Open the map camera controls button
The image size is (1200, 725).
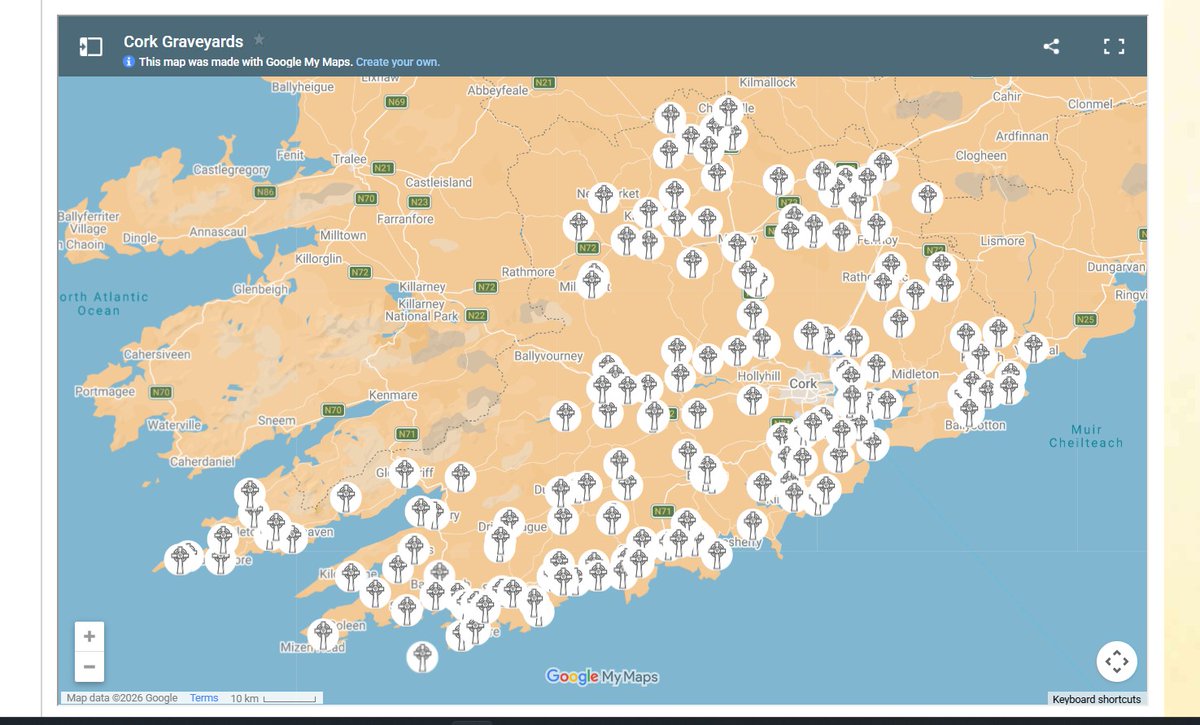tap(1116, 661)
